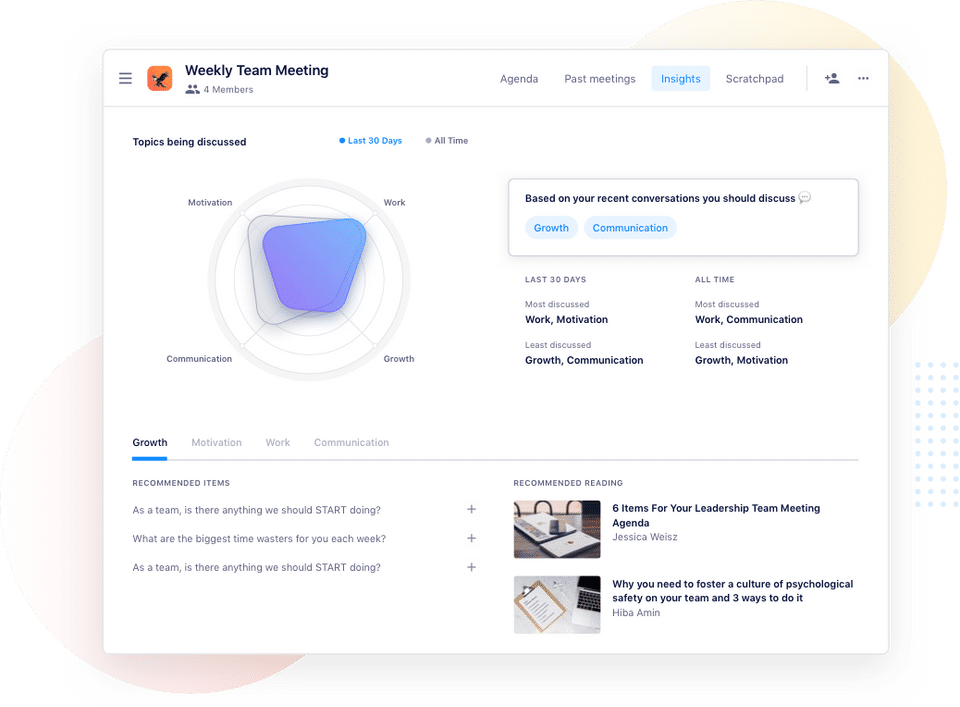Open the hamburger menu icon
The height and width of the screenshot is (707, 960).
[x=126, y=78]
